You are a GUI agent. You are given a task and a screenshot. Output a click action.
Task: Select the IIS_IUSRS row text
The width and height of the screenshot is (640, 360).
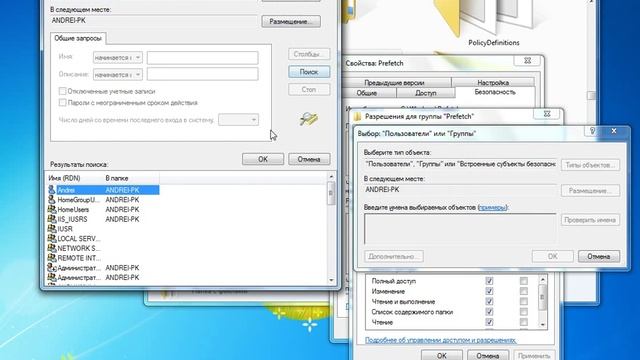pos(72,219)
